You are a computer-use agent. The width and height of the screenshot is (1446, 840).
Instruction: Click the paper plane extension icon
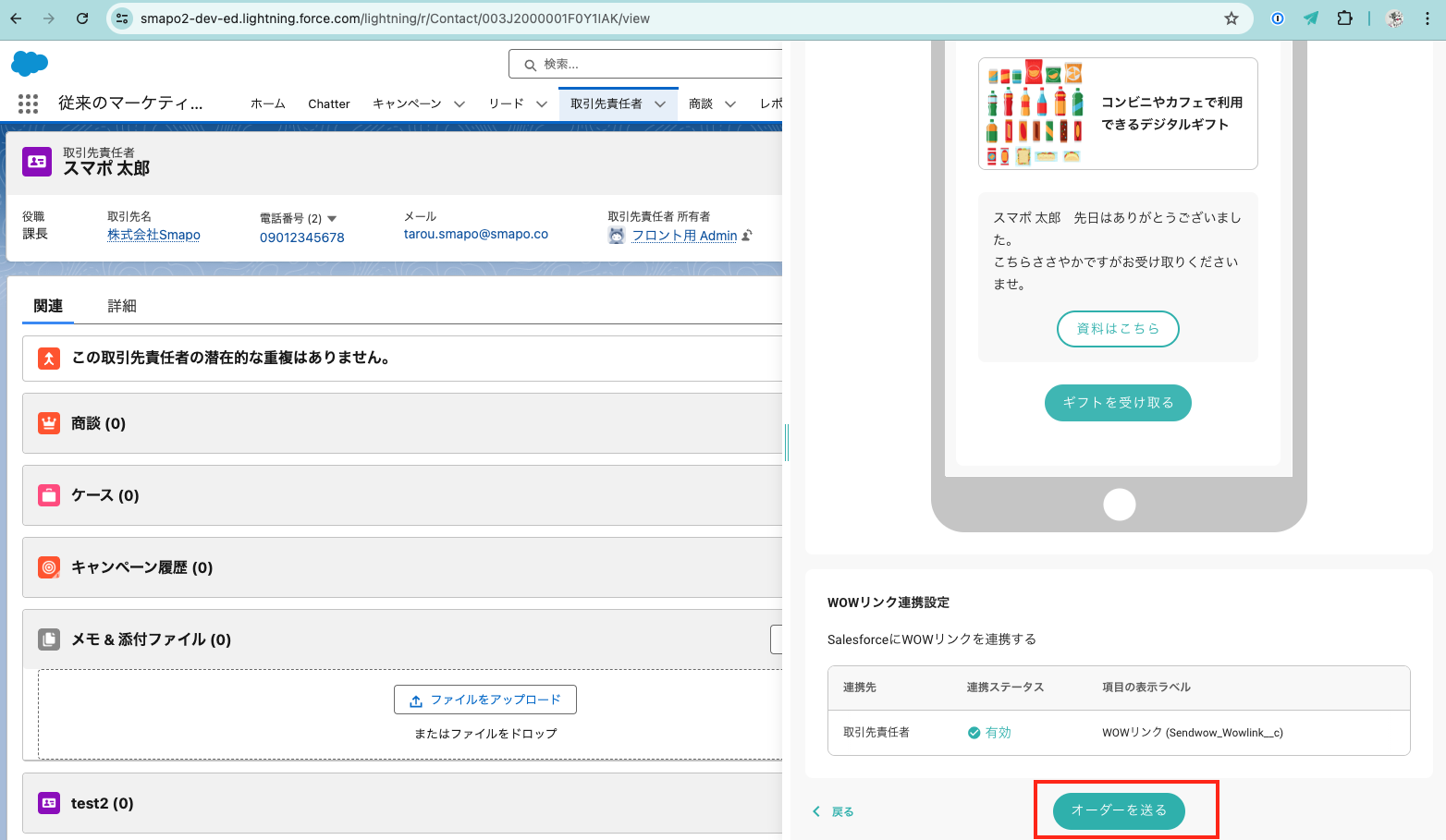1311,18
